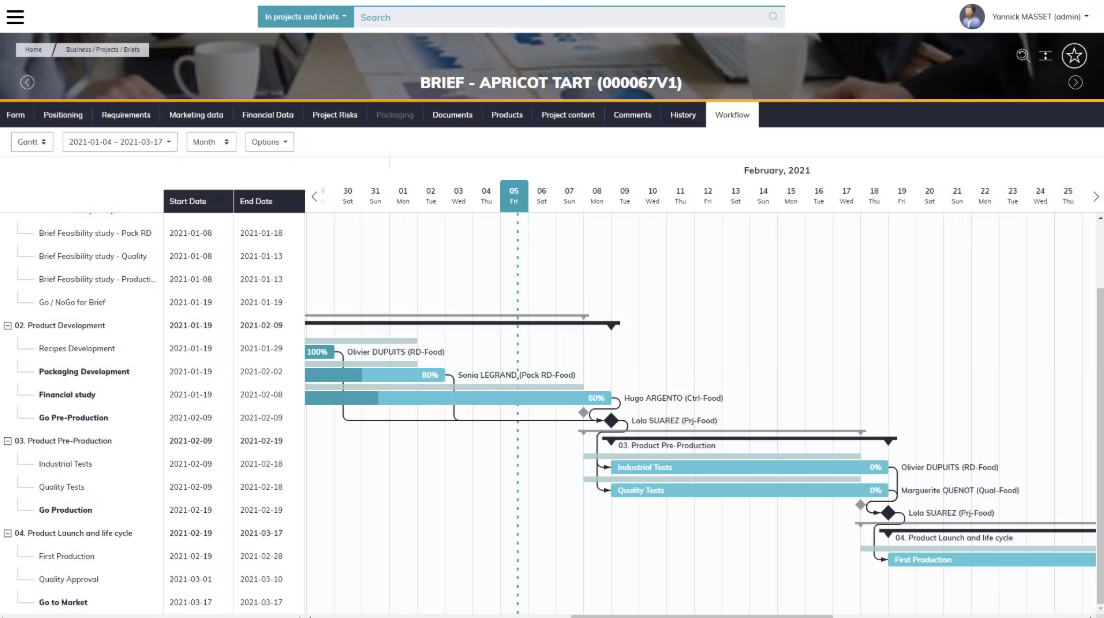Click the collapse height icon beside the star

point(1046,56)
